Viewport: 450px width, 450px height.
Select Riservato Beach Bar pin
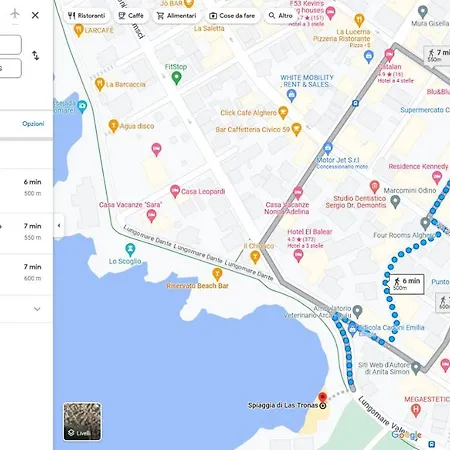coord(217,274)
